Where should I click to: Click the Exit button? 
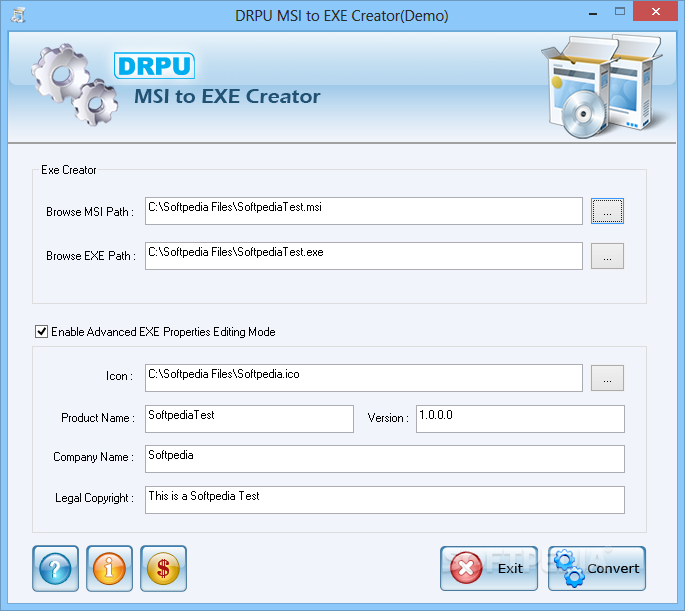[489, 568]
